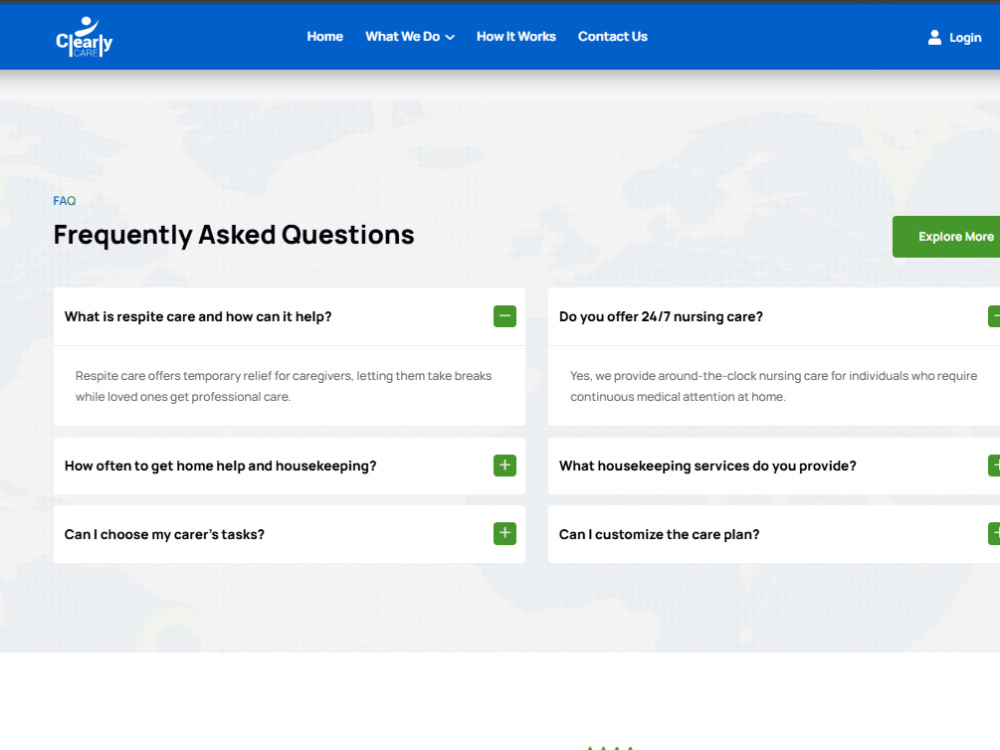Click the user profile icon beside Login
This screenshot has width=1000, height=750.
(934, 37)
